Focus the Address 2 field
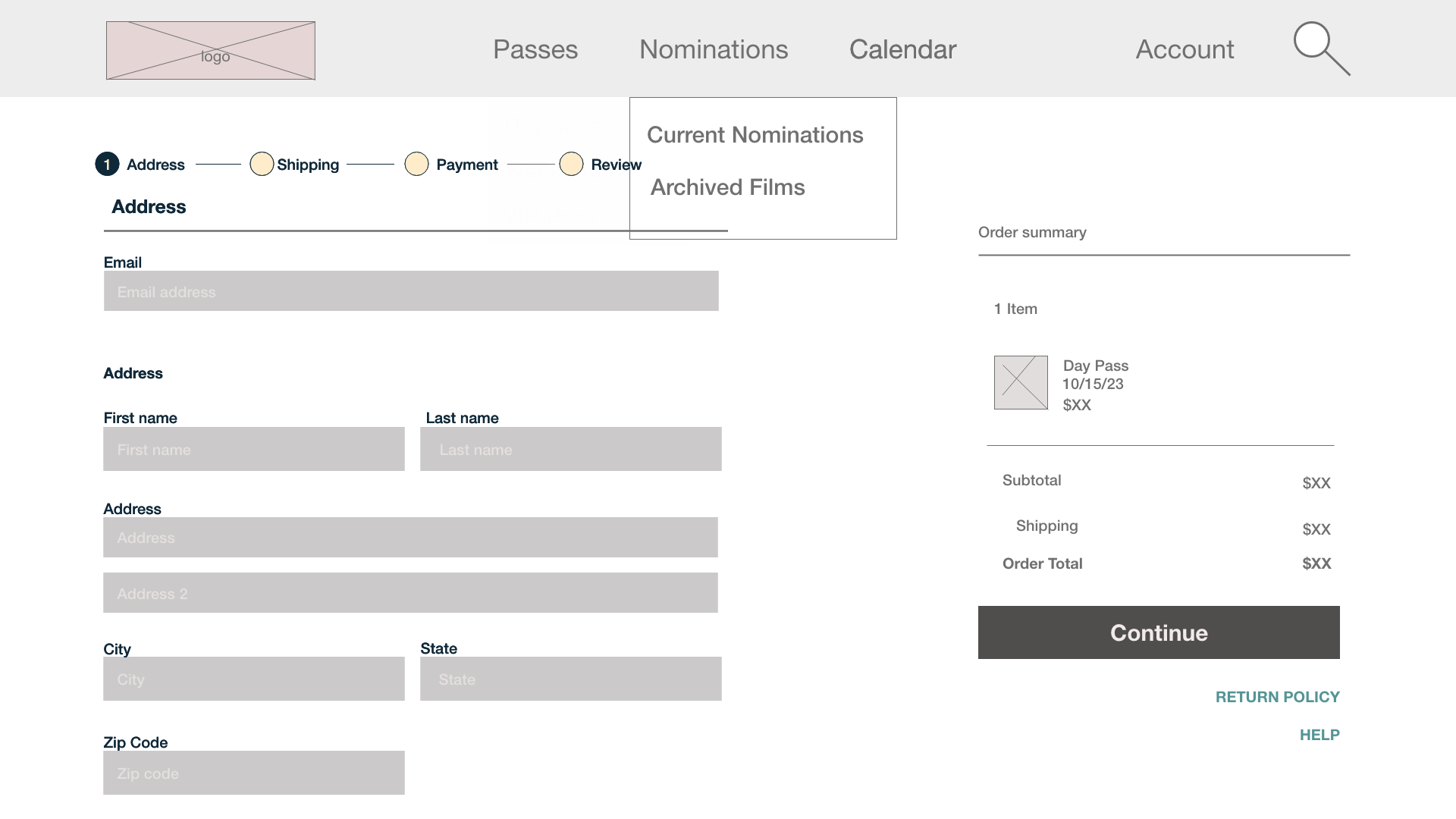Image resolution: width=1456 pixels, height=819 pixels. 410,593
